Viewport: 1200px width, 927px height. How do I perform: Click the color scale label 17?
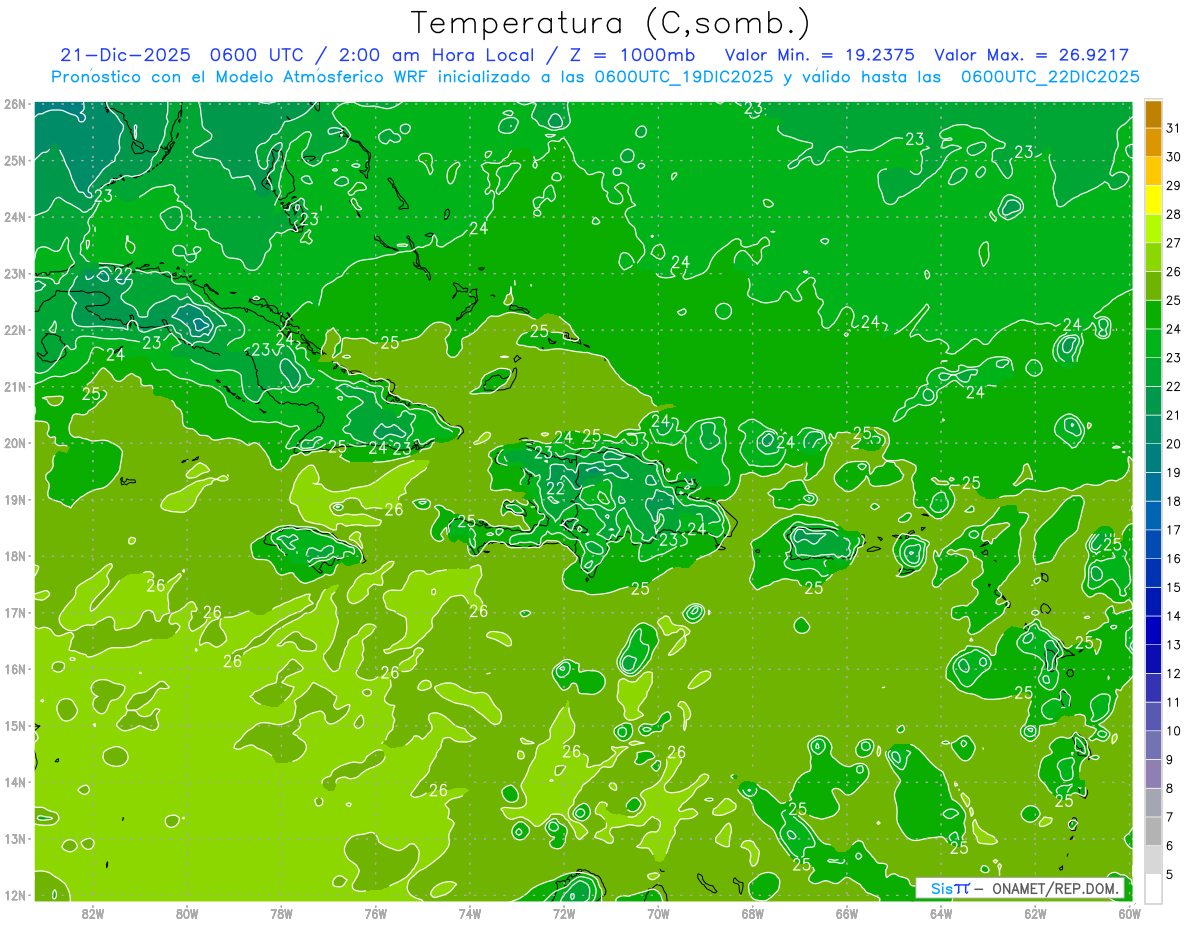[x=1173, y=530]
